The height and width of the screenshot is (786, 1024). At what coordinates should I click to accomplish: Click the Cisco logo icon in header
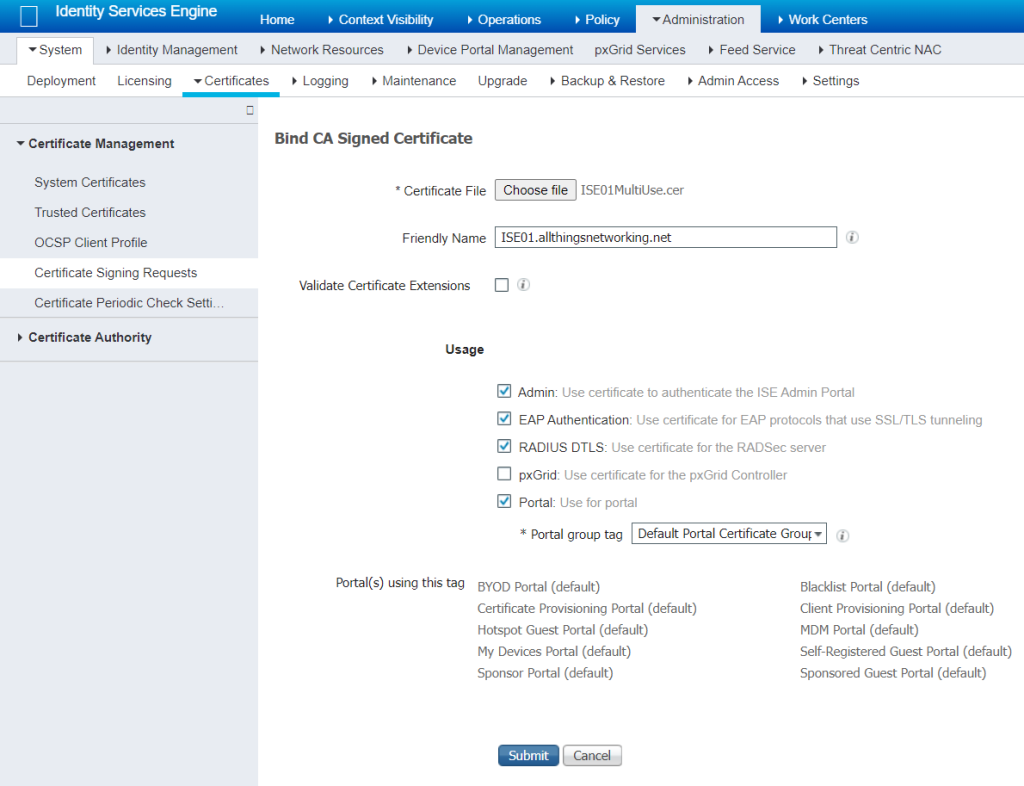click(x=29, y=16)
